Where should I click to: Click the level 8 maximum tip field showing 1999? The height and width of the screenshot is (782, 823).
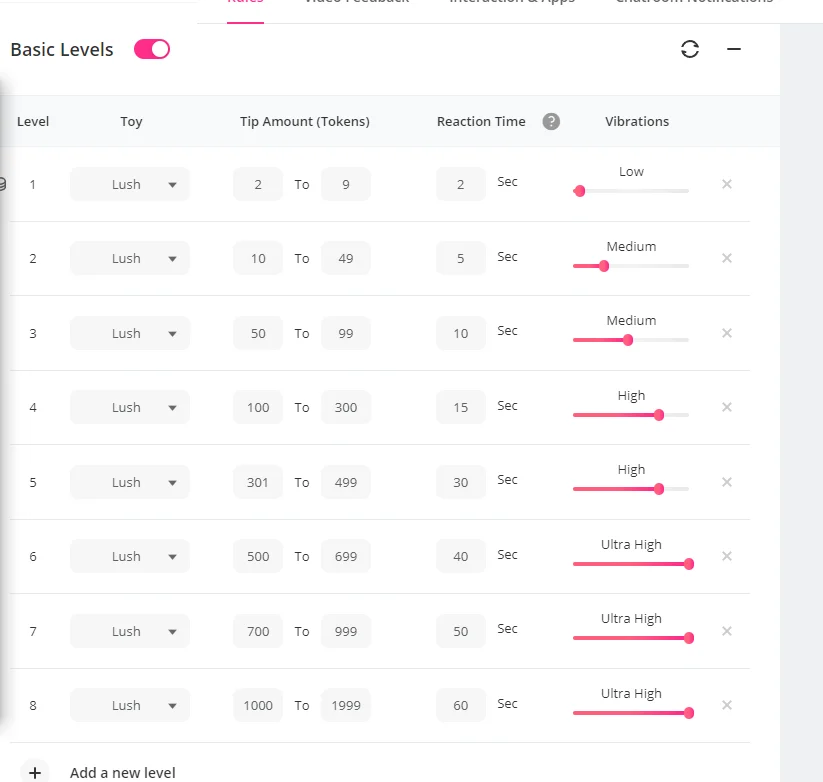346,705
